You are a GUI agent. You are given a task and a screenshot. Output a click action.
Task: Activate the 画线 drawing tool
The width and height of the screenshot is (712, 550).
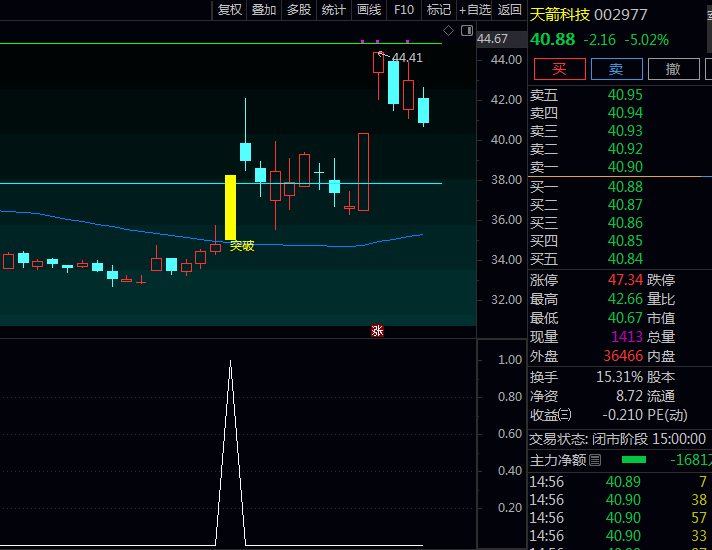click(x=369, y=10)
